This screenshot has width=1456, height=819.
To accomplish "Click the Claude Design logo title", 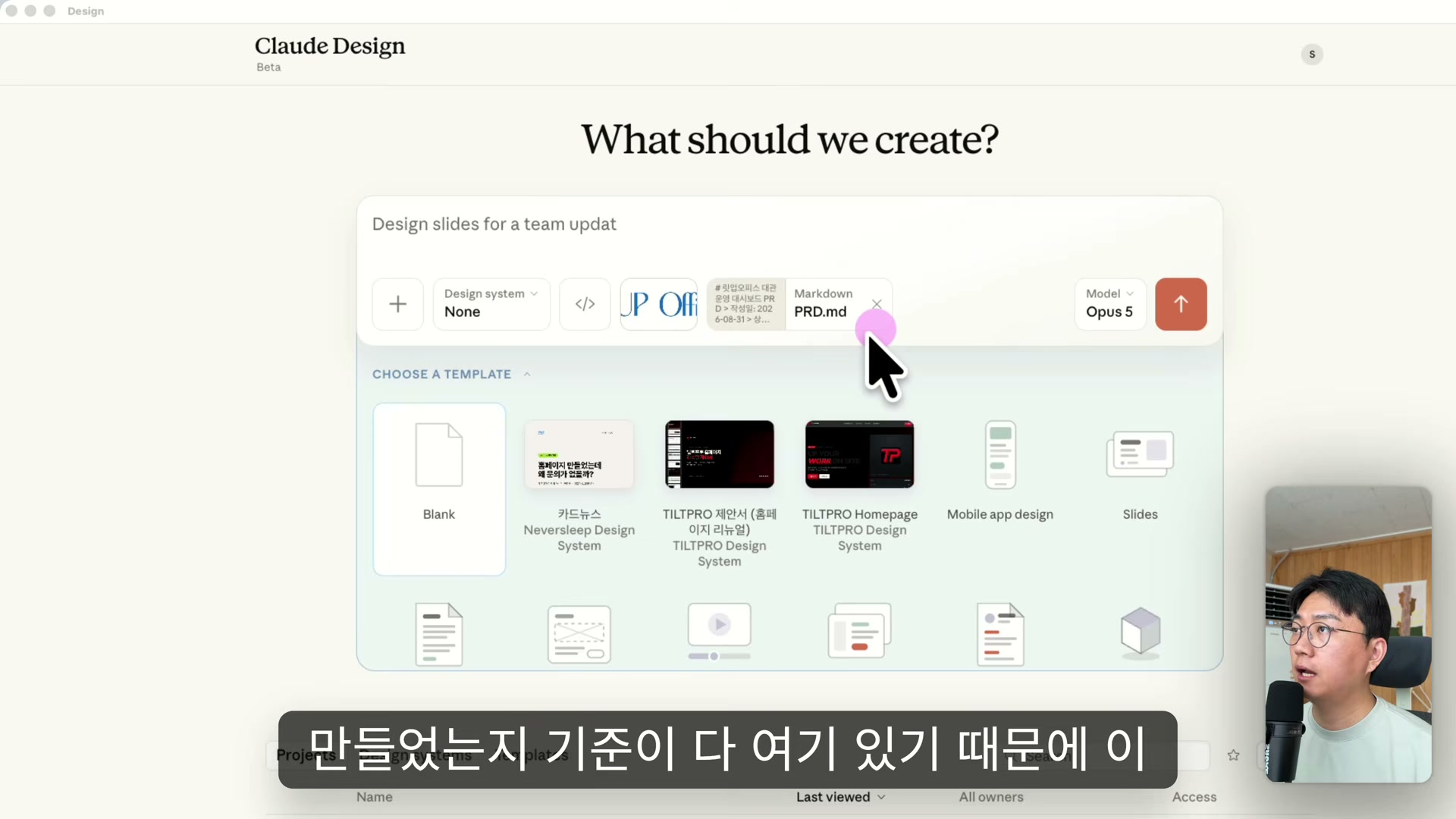I will (x=330, y=46).
